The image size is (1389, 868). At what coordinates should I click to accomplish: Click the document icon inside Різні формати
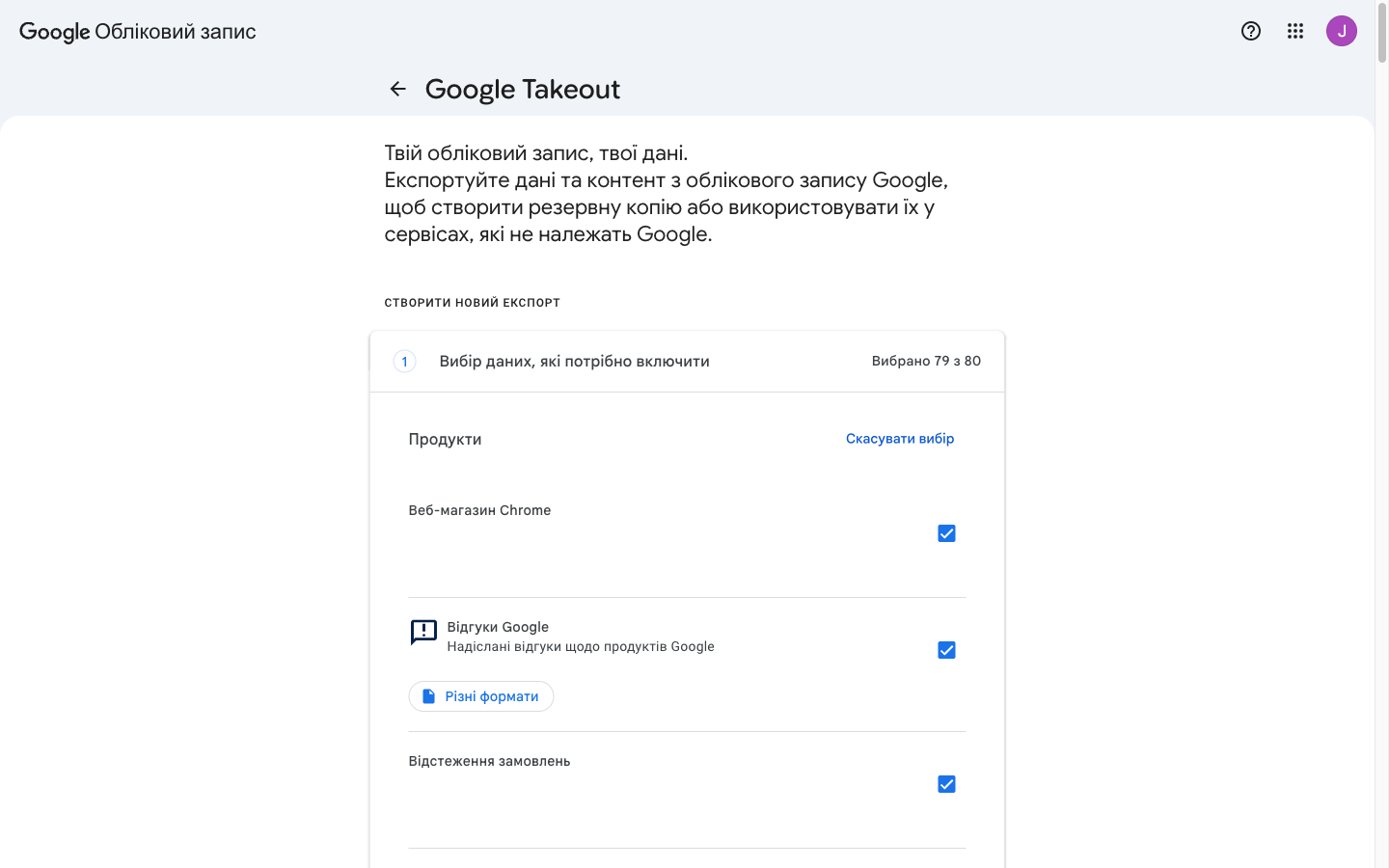430,695
